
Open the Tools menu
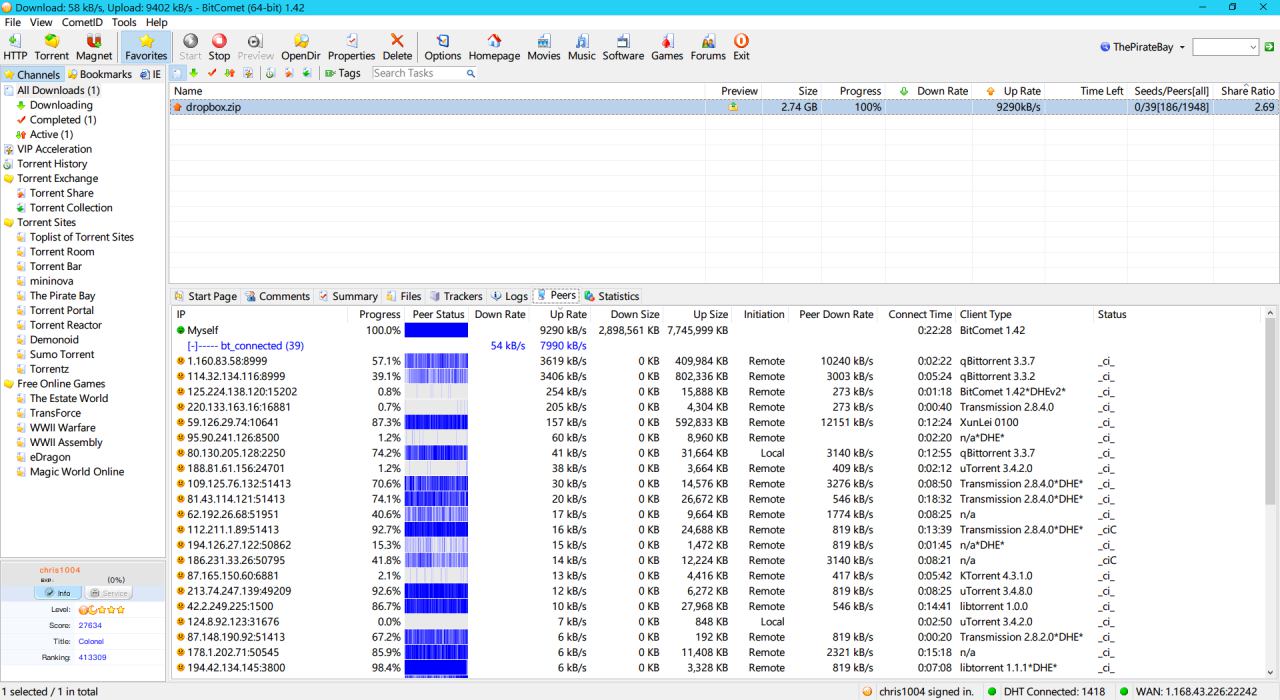pyautogui.click(x=124, y=22)
